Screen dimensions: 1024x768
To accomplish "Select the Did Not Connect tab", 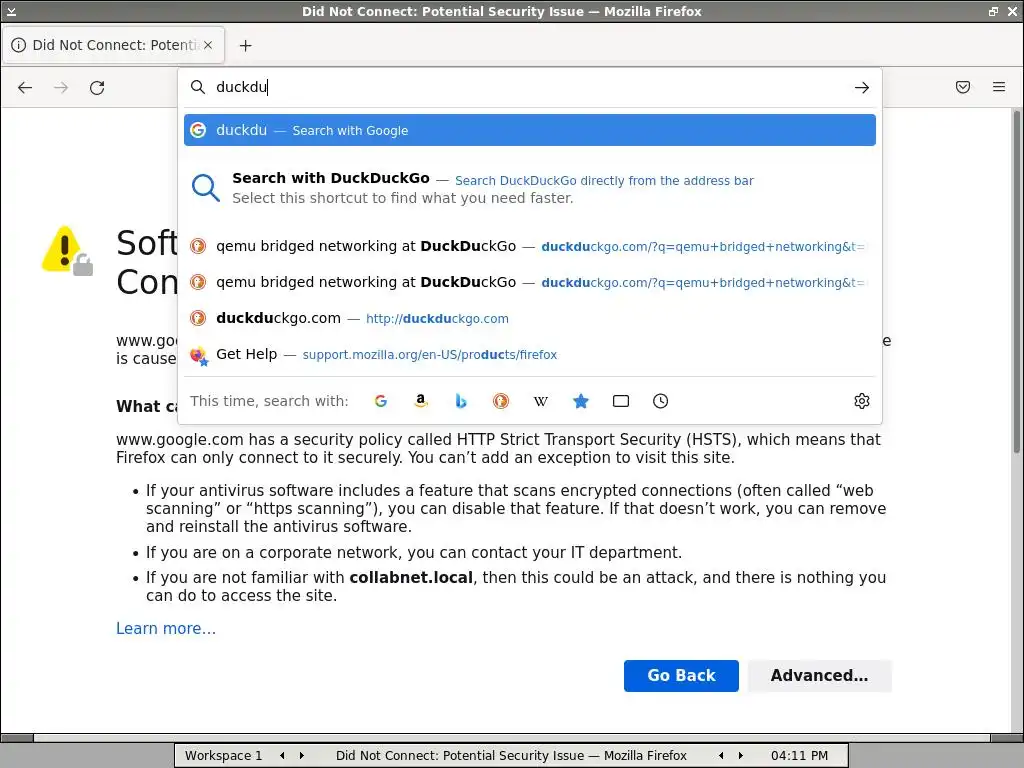I will coord(114,45).
